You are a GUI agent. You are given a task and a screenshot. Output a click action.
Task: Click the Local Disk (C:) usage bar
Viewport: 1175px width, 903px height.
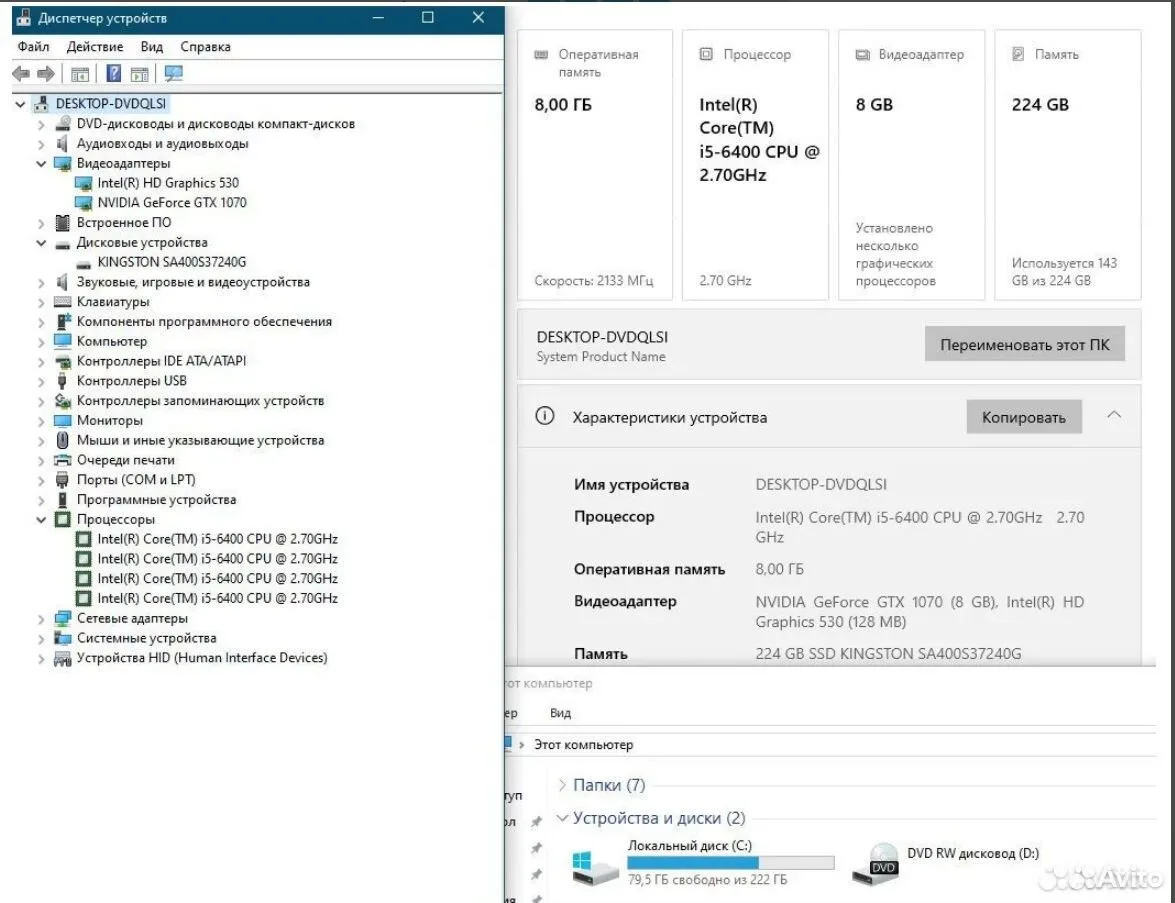pyautogui.click(x=731, y=863)
